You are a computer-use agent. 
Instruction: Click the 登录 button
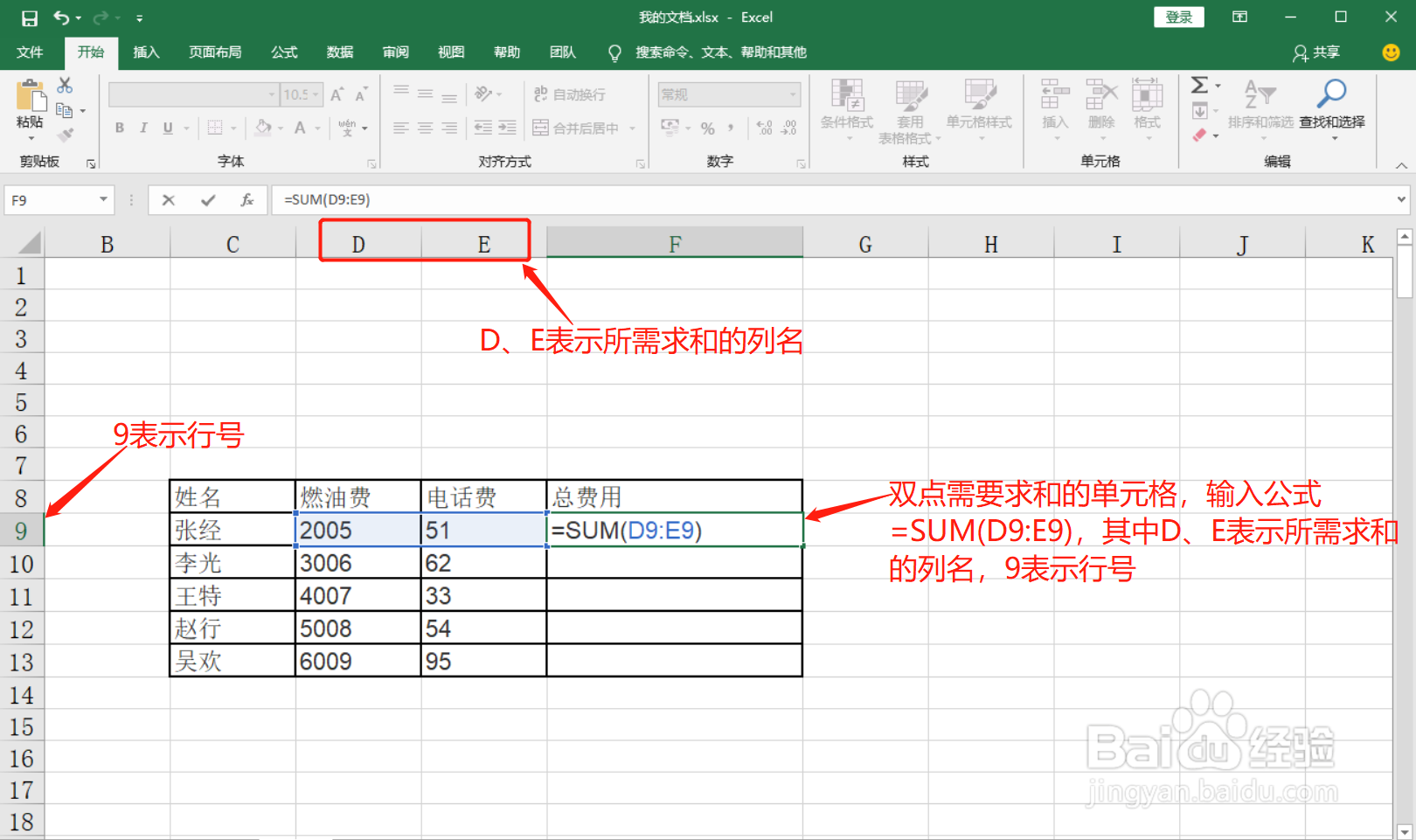pos(1178,17)
